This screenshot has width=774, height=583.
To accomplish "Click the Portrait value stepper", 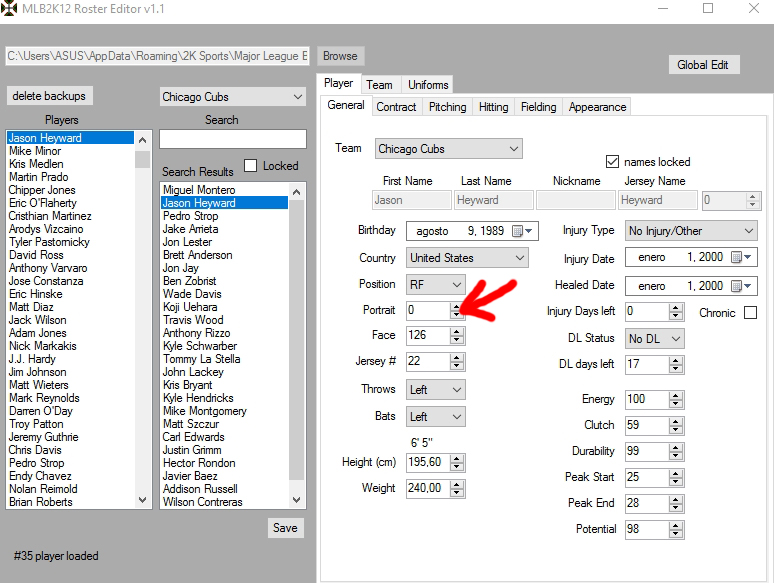I will pos(457,311).
